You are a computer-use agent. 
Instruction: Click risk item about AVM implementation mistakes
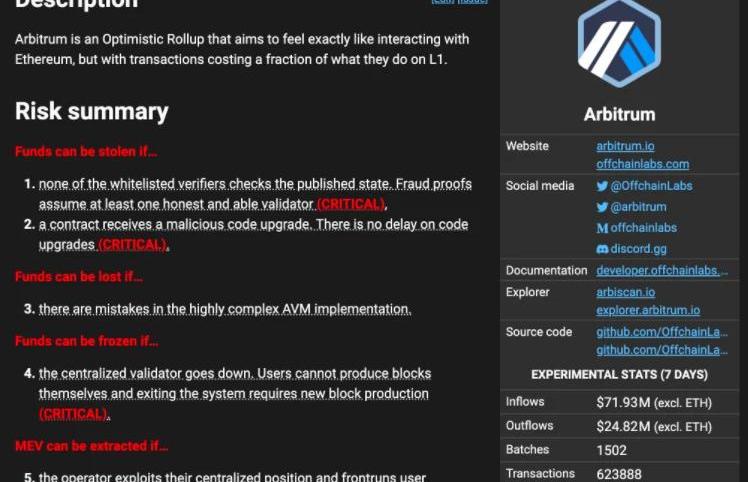point(225,309)
